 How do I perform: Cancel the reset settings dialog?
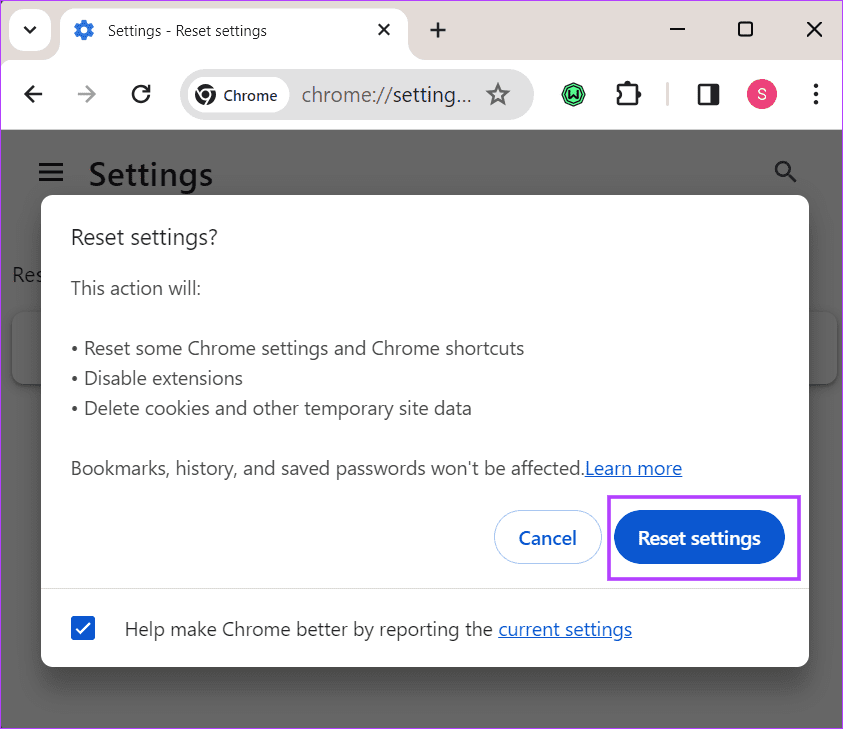[547, 537]
